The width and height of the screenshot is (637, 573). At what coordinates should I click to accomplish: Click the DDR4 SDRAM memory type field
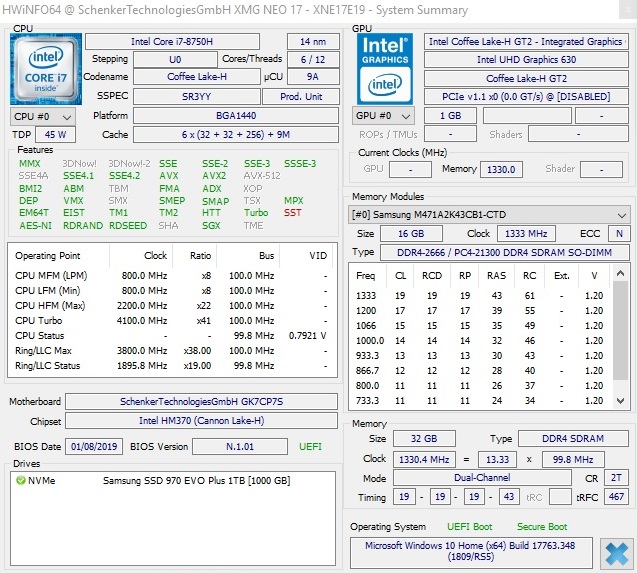[573, 438]
